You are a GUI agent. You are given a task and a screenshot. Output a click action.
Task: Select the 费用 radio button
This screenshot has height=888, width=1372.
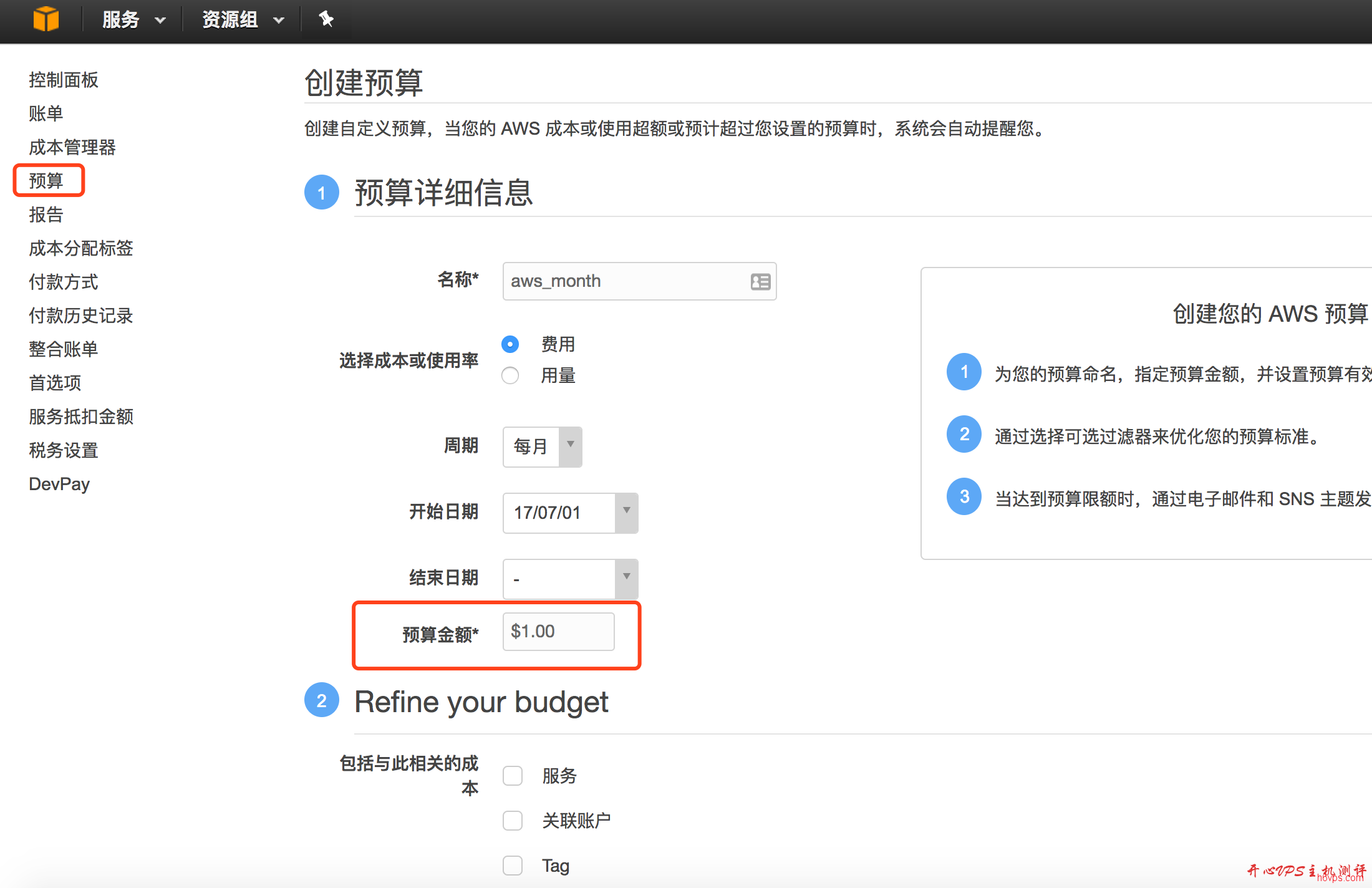tap(510, 344)
